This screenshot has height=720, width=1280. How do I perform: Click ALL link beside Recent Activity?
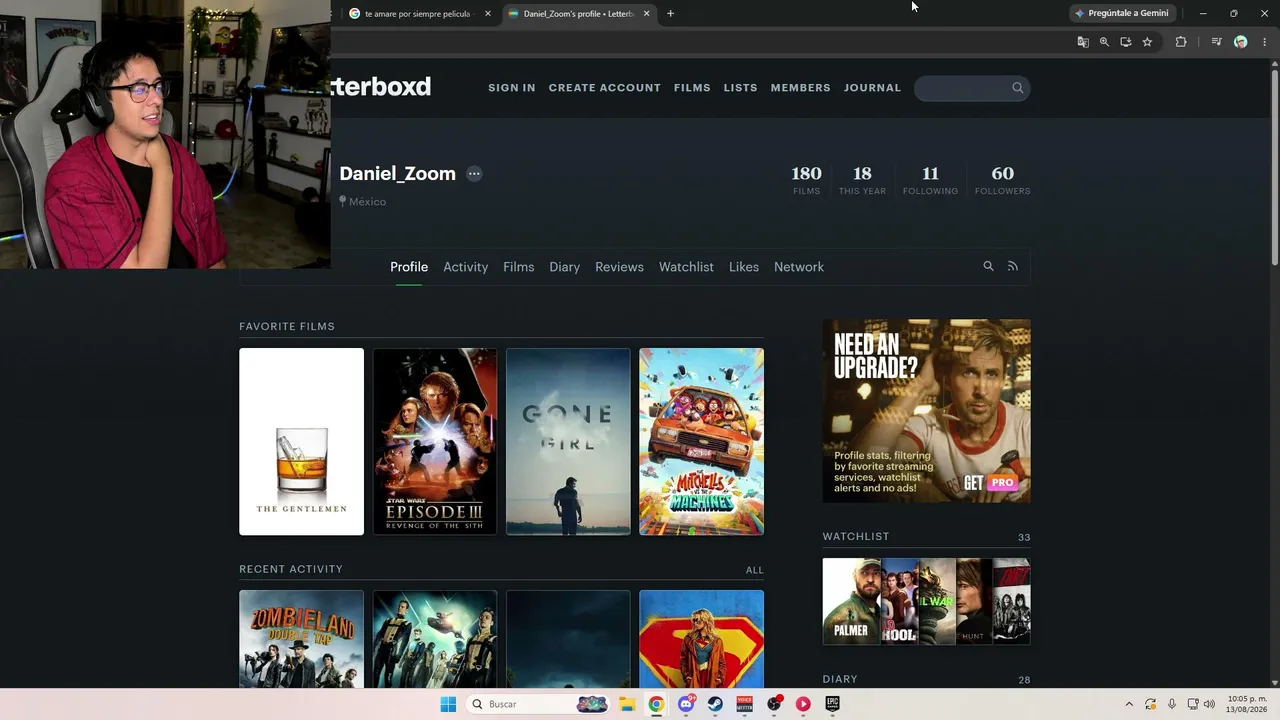(755, 570)
